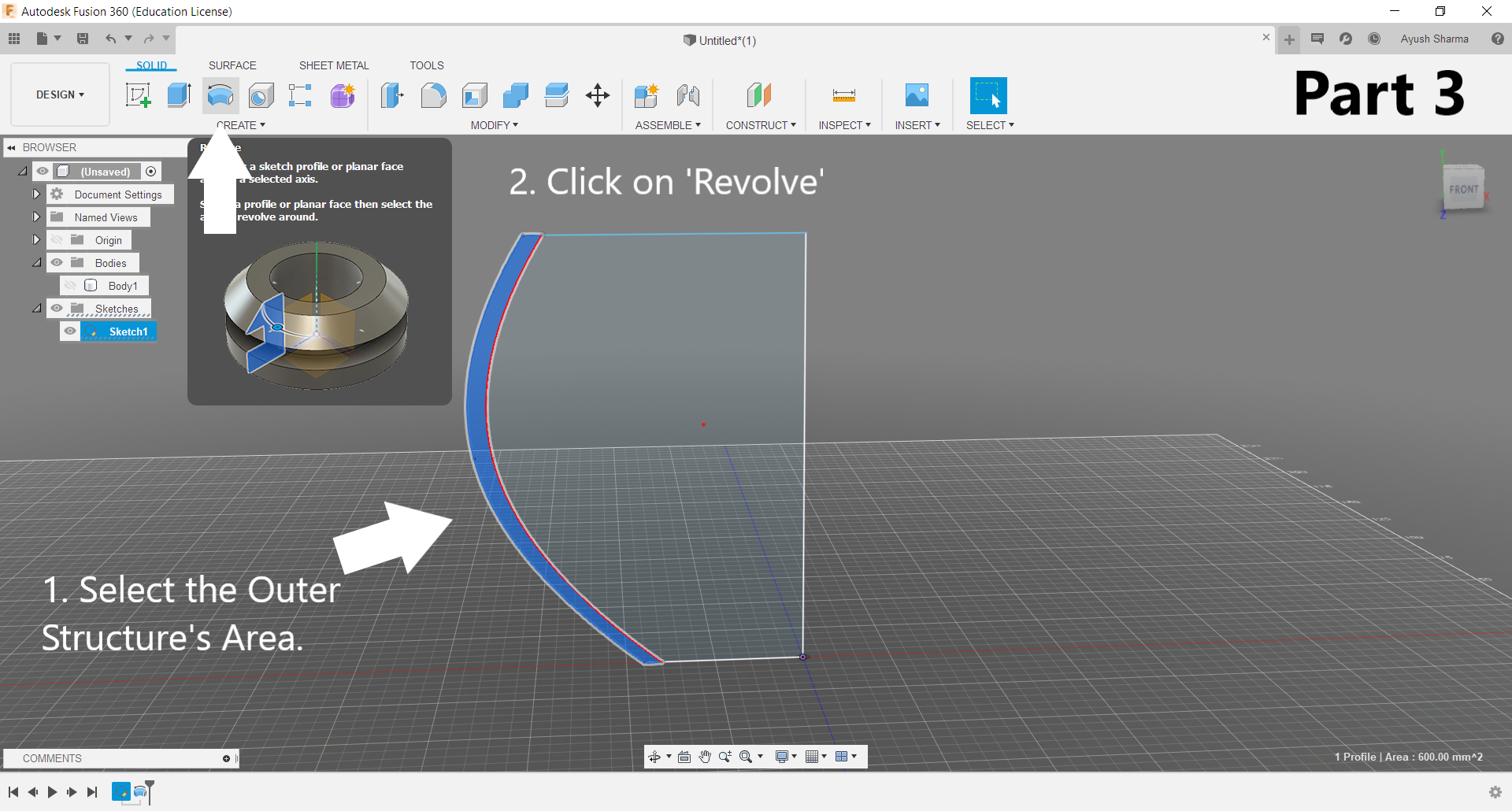1512x811 pixels.
Task: Click the Undo arrow icon
Action: click(110, 39)
